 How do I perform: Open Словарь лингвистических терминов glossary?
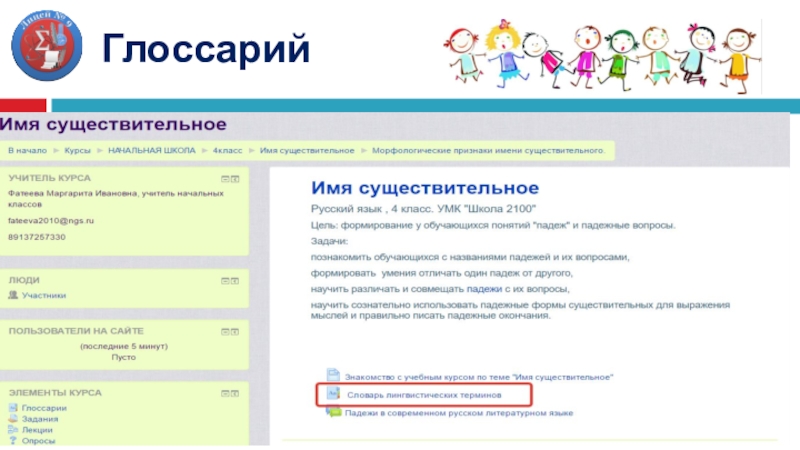pos(424,395)
